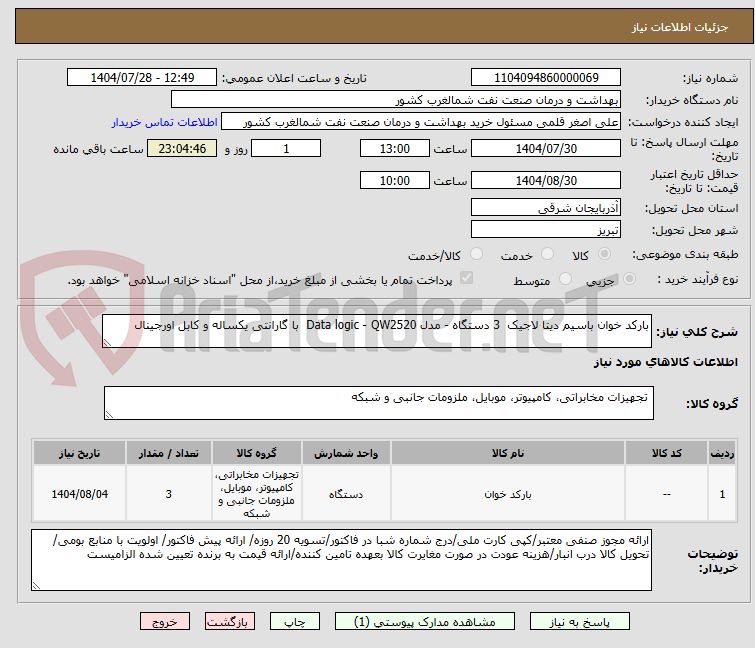Click the تعداد / مقدار column header
This screenshot has width=755, height=648.
point(169,453)
